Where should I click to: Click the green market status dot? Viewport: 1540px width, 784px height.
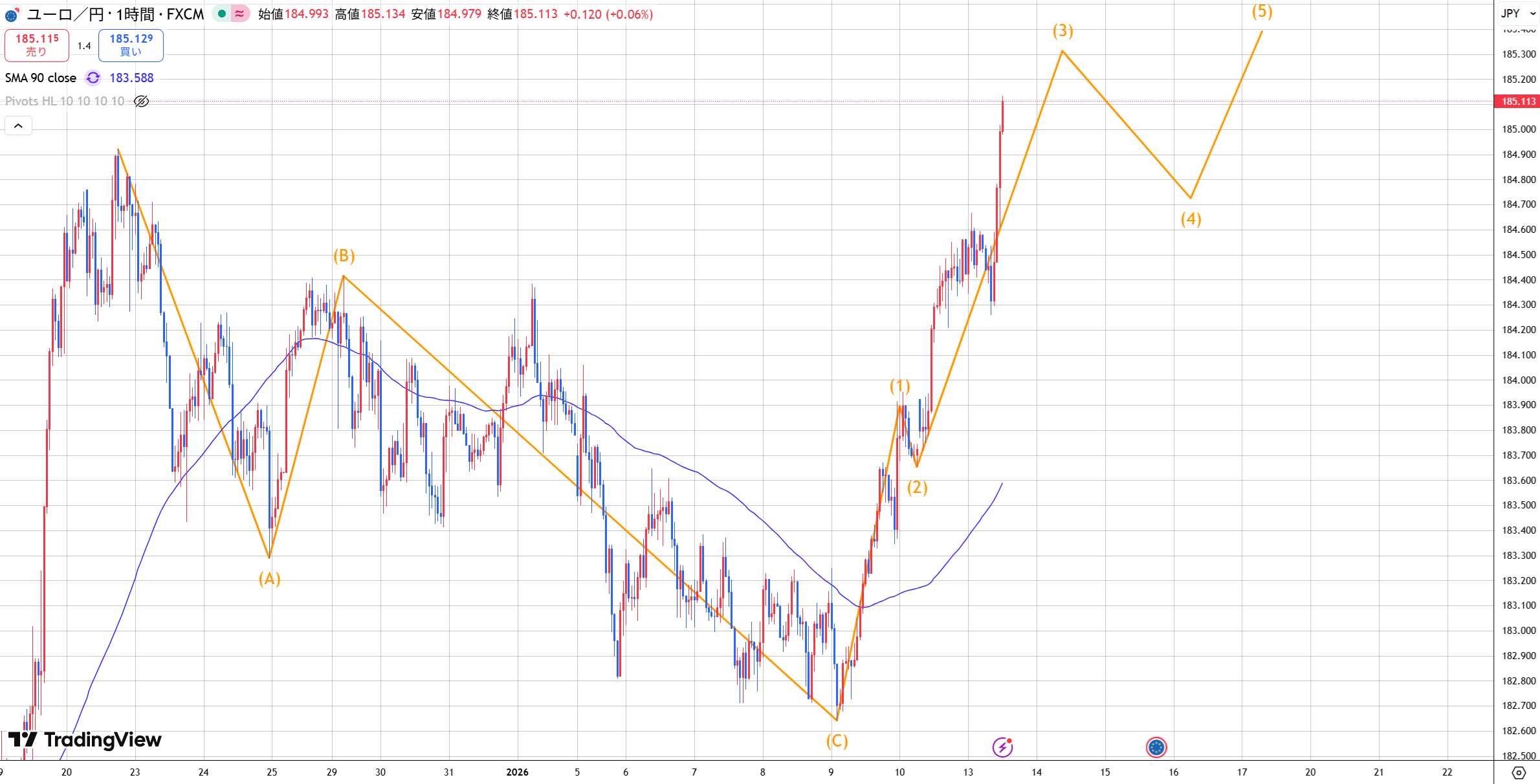(222, 14)
